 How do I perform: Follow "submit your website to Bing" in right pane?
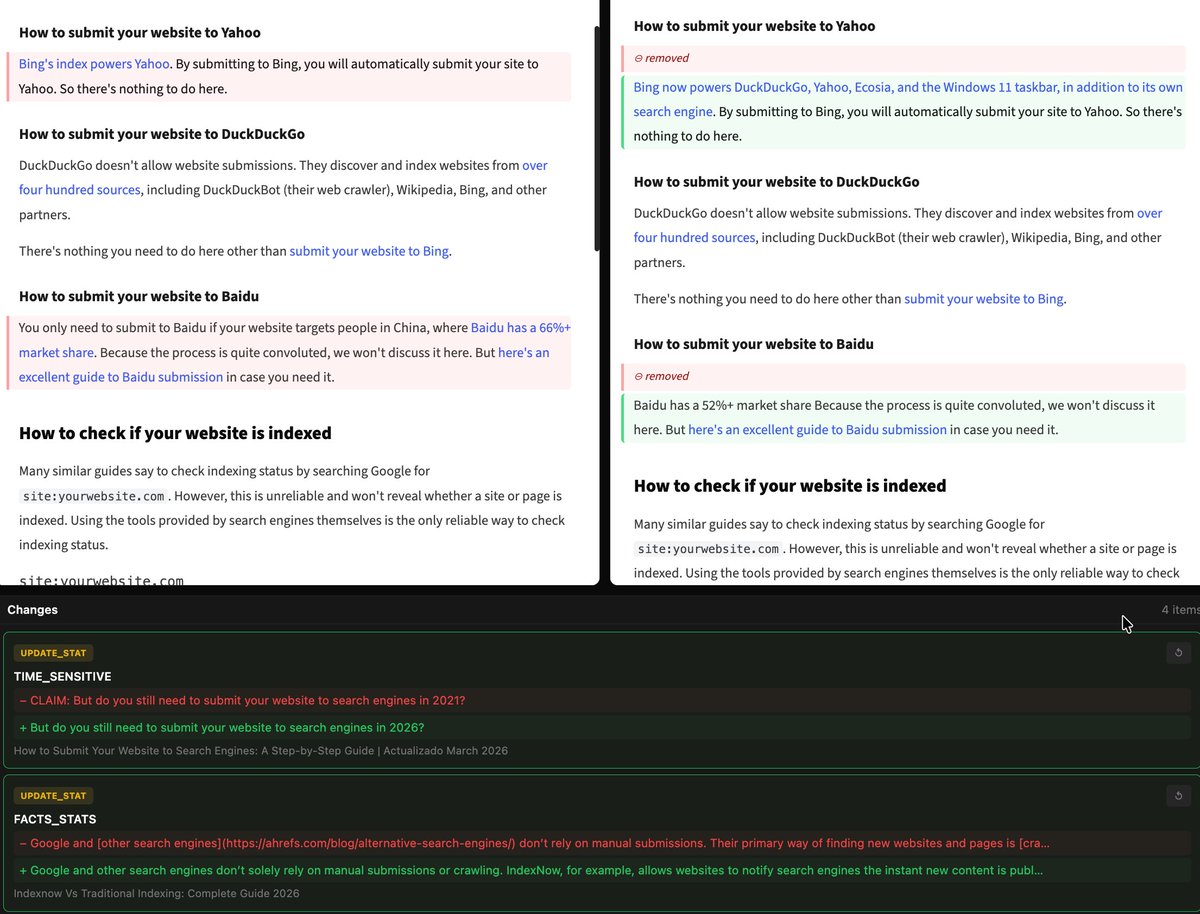pos(984,299)
